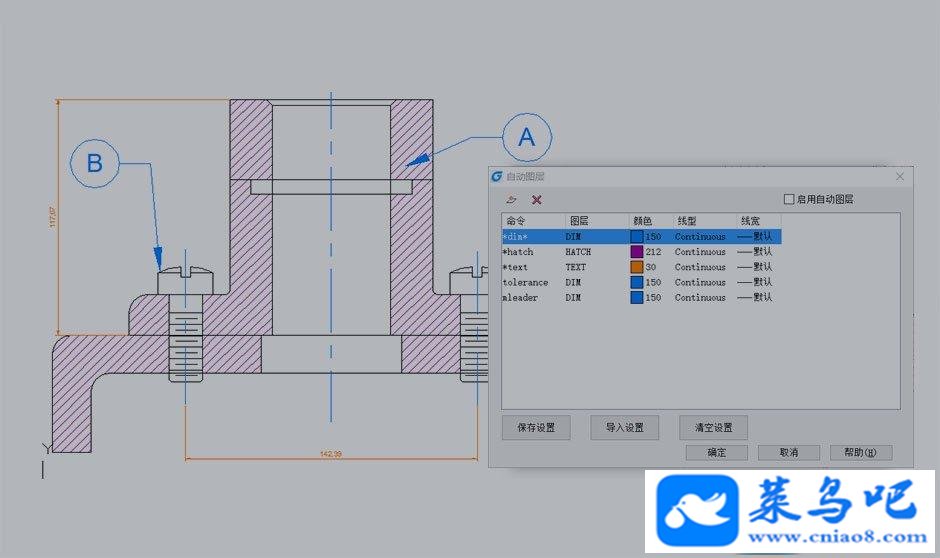Viewport: 940px width, 558px height.
Task: Click the GstarCAD logo in the dialog title
Action: coord(497,176)
